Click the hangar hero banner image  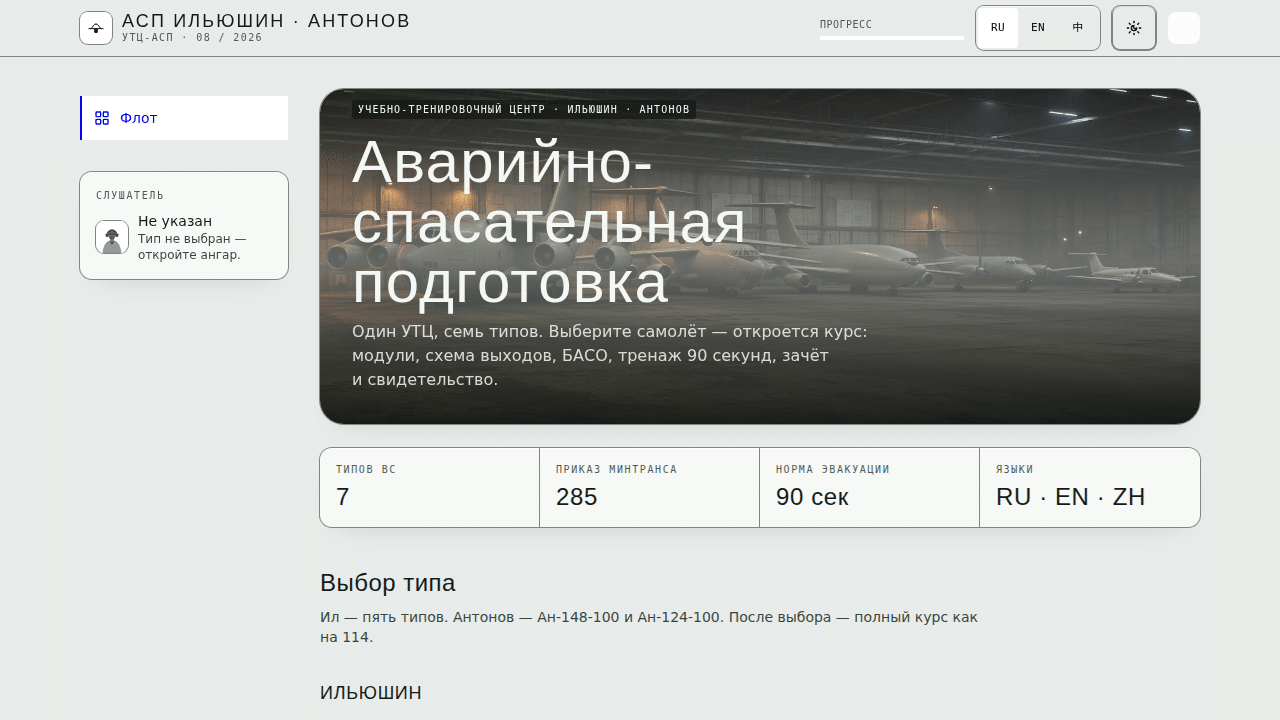760,256
